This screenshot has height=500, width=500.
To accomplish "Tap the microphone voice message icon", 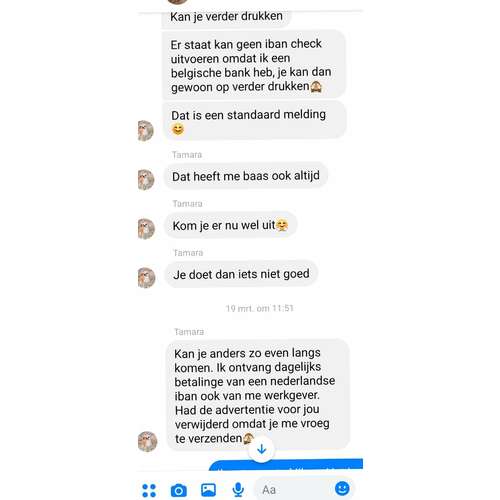I will pyautogui.click(x=238, y=490).
